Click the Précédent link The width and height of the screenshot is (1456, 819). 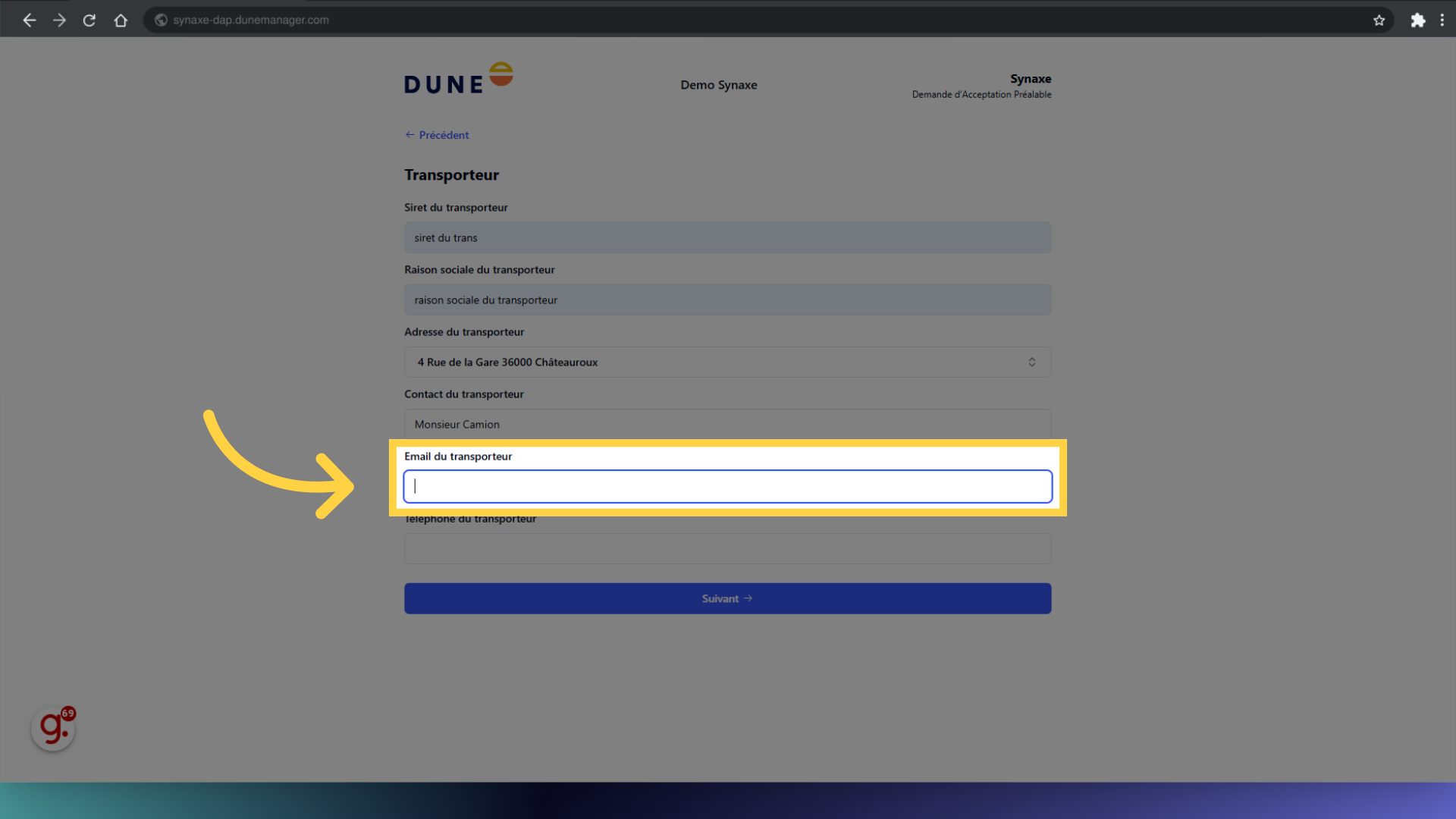(x=437, y=135)
